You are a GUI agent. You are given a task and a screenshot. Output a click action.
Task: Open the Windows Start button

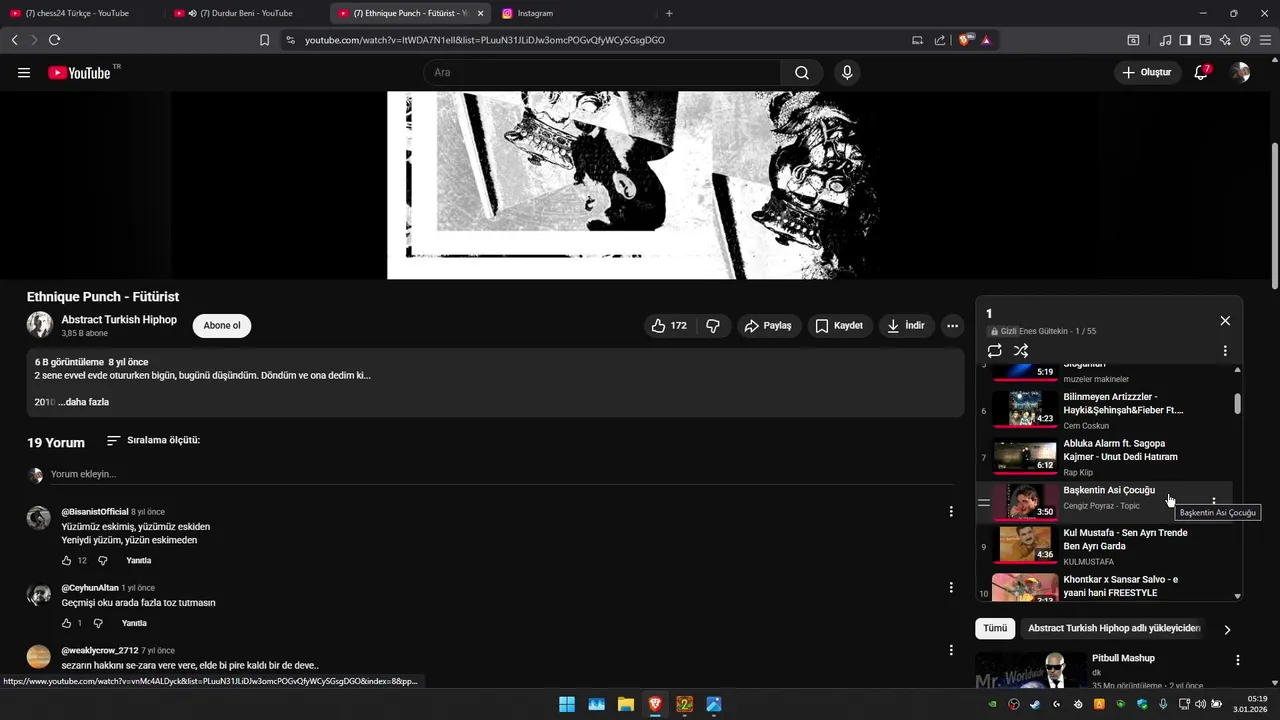[567, 704]
